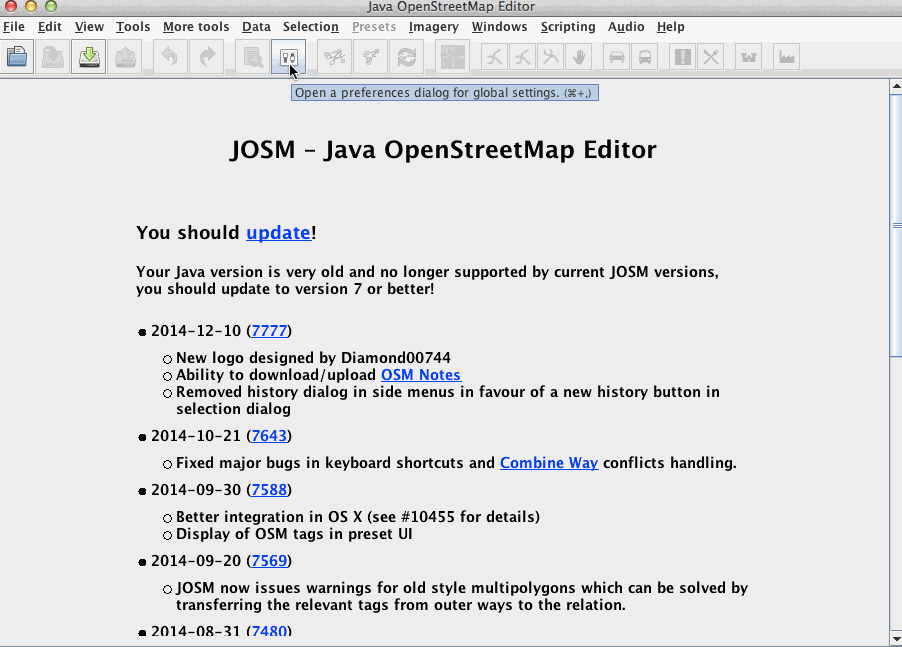Click the JOSM - Java OpenStreetMap Editor heading
The height and width of the screenshot is (647, 902).
pyautogui.click(x=443, y=150)
